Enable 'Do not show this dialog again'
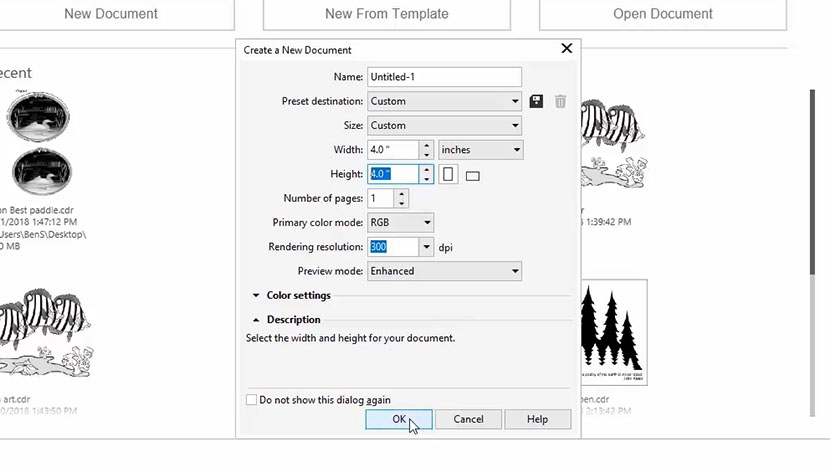This screenshot has height=467, width=830. coord(252,400)
